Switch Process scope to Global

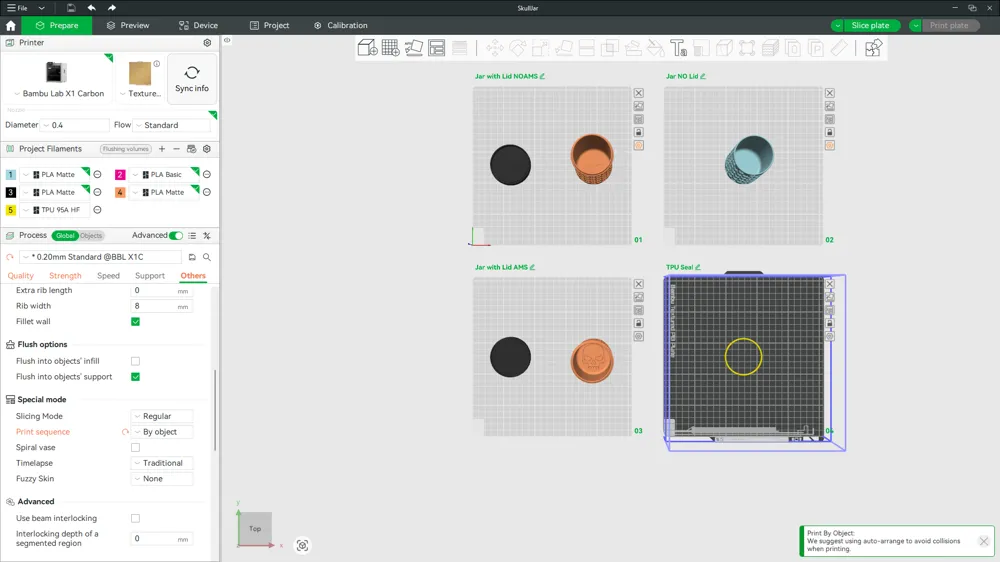pyautogui.click(x=65, y=235)
